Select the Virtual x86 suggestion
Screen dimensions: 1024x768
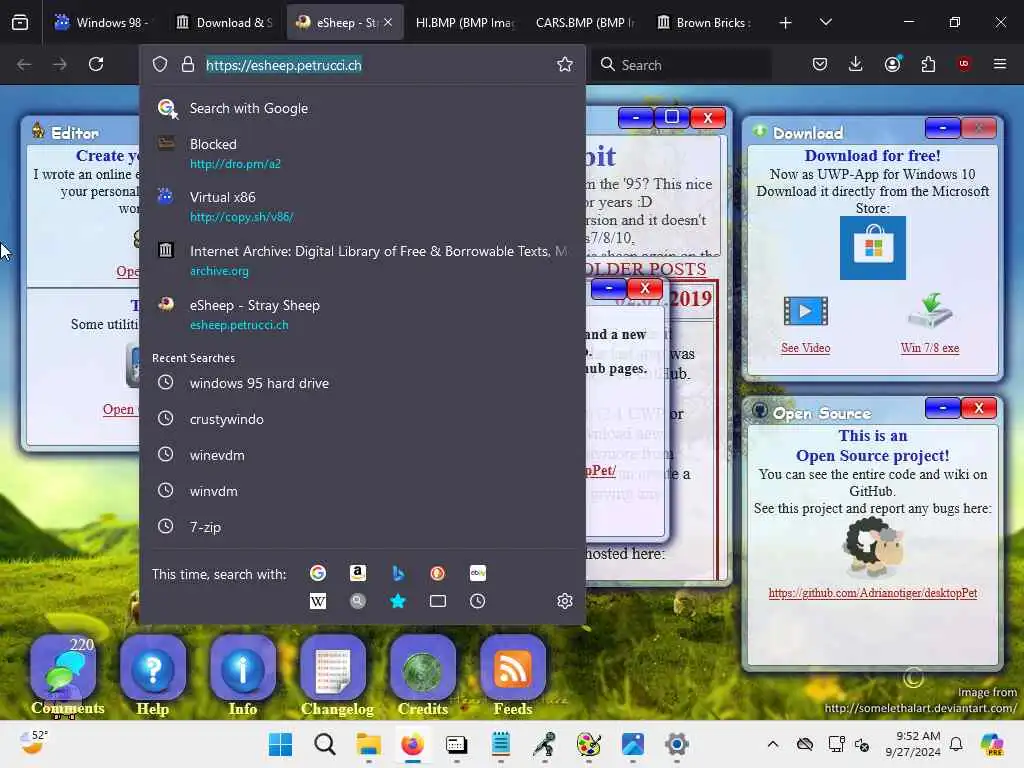tap(362, 206)
